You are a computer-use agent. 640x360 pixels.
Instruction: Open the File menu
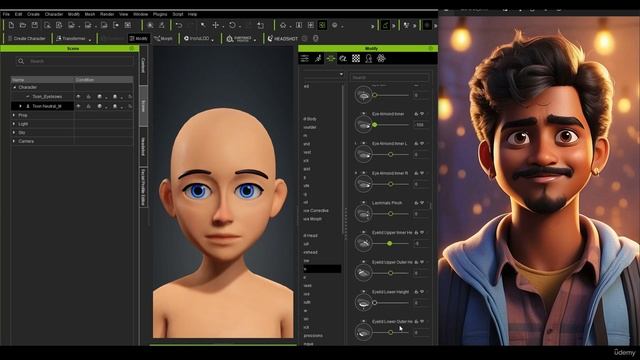6,14
